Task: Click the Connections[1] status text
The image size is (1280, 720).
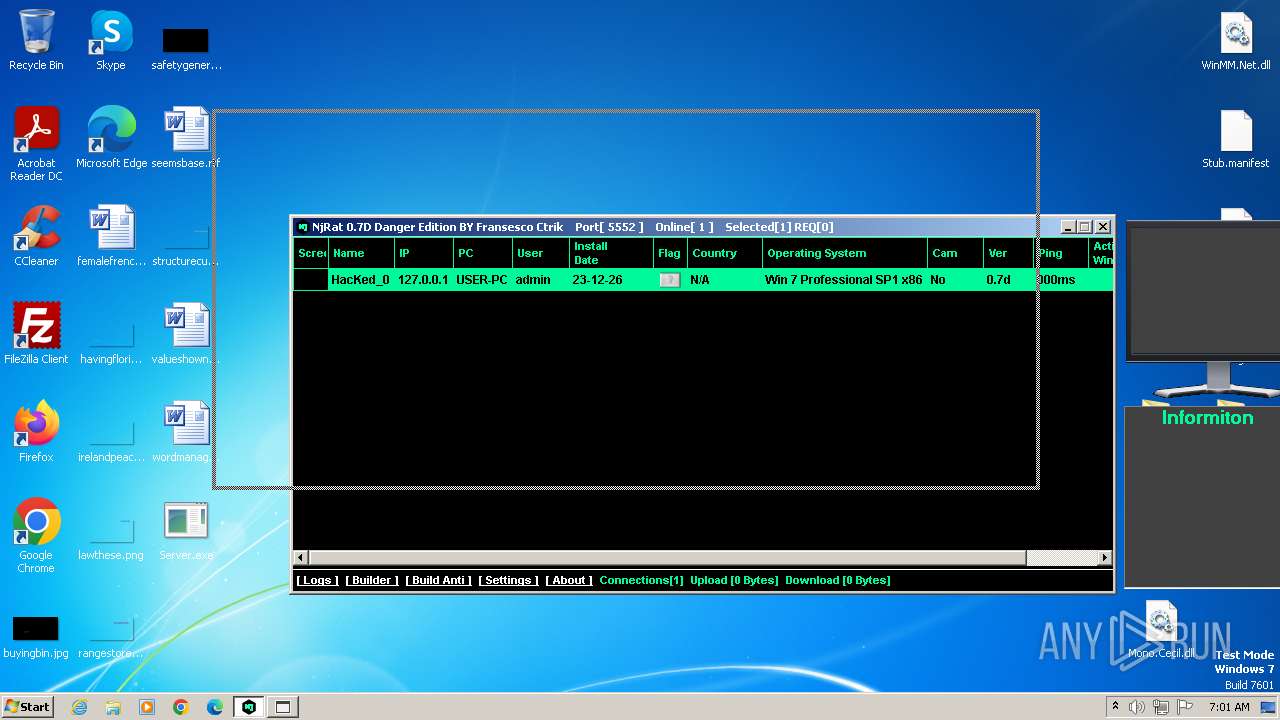Action: click(x=641, y=580)
